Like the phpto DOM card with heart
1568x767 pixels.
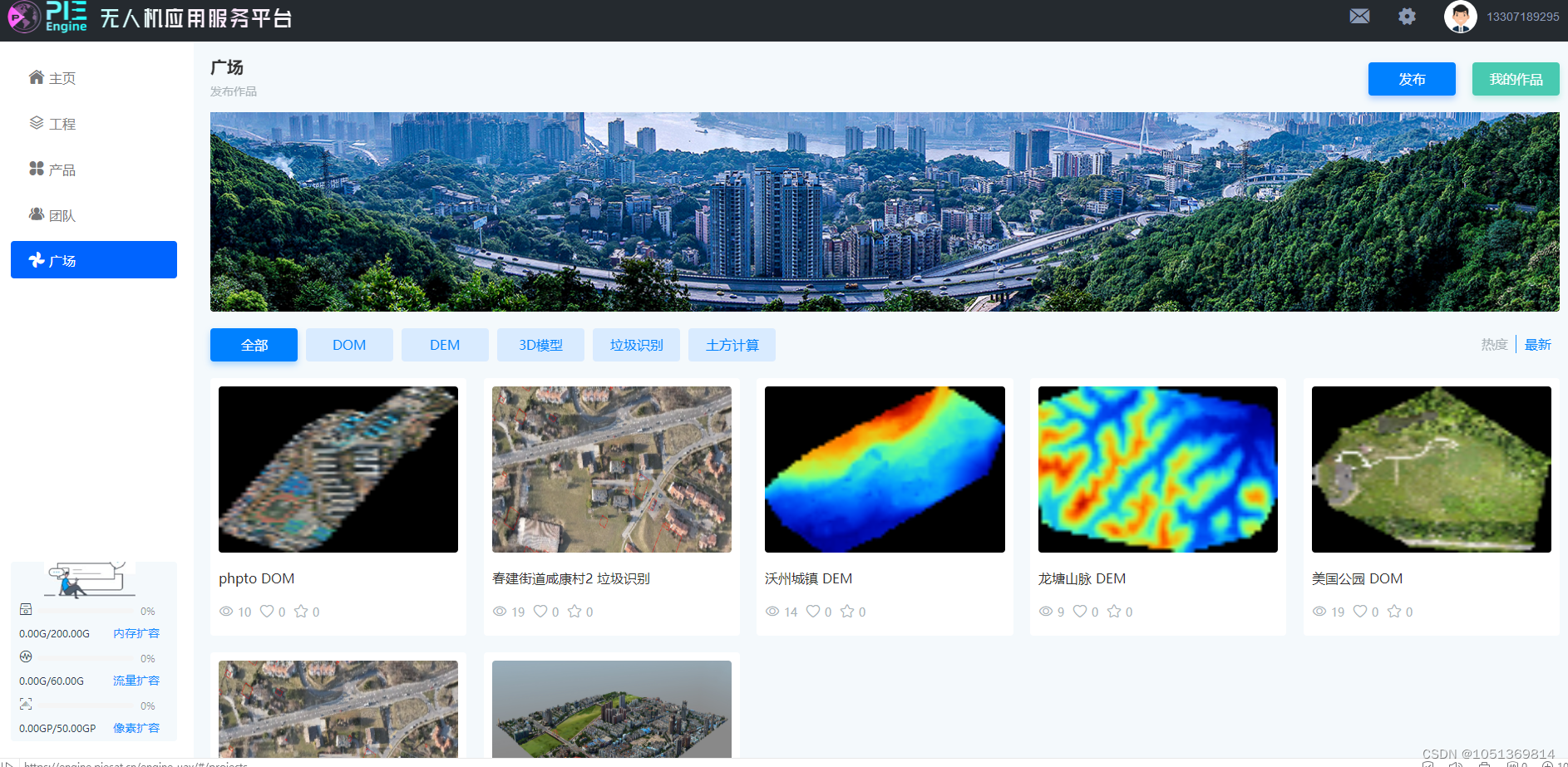tap(267, 611)
